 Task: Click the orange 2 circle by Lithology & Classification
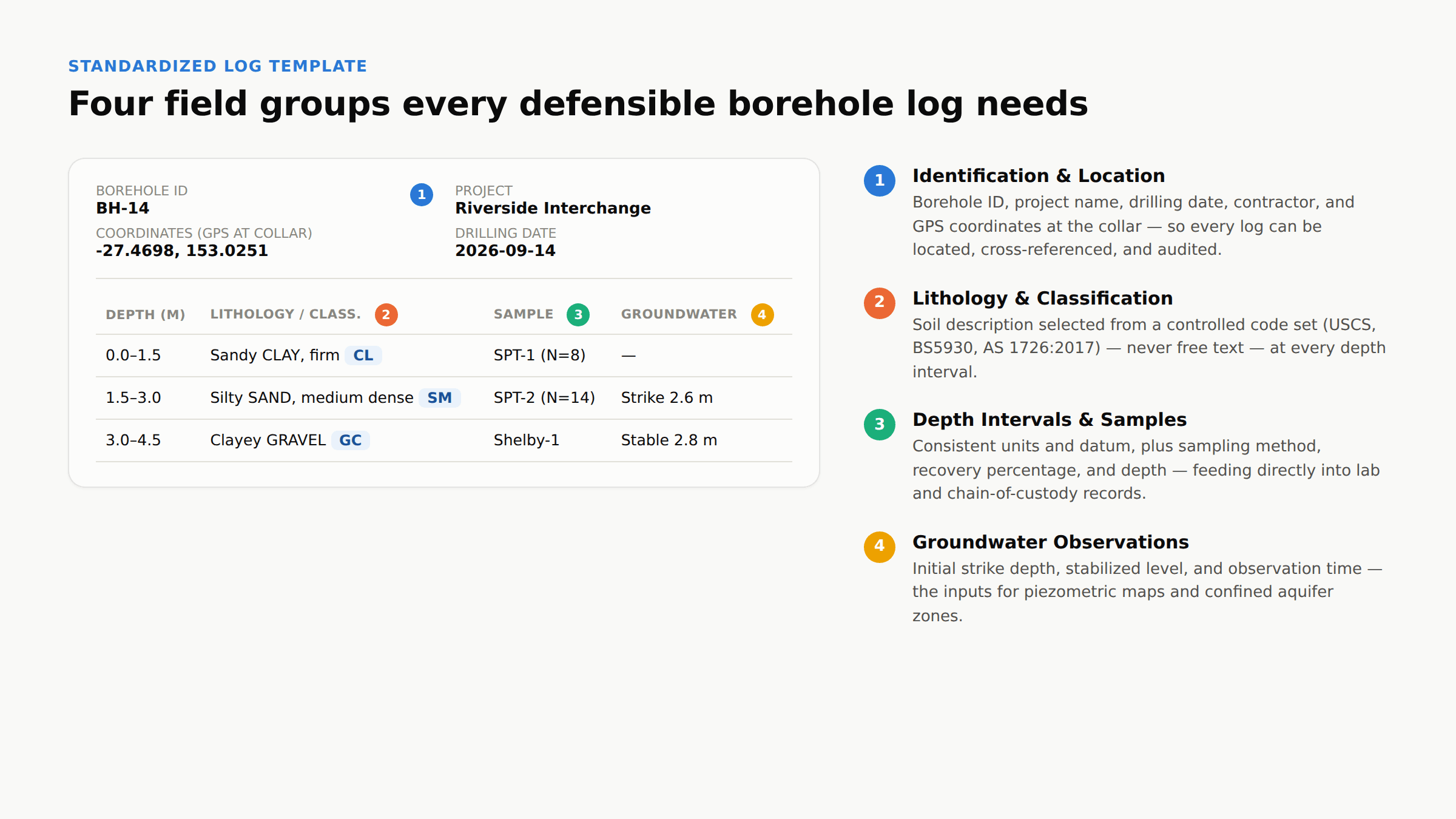(880, 303)
